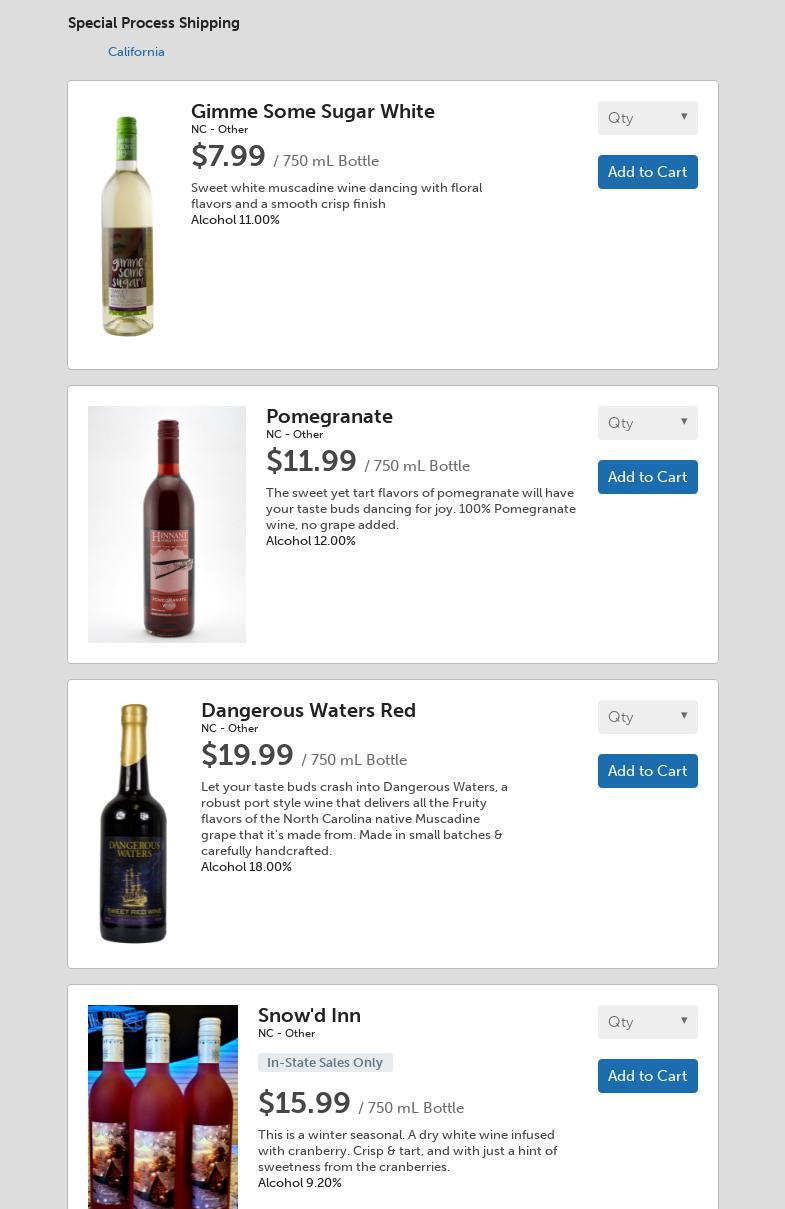Open the California shipping link

(x=136, y=52)
